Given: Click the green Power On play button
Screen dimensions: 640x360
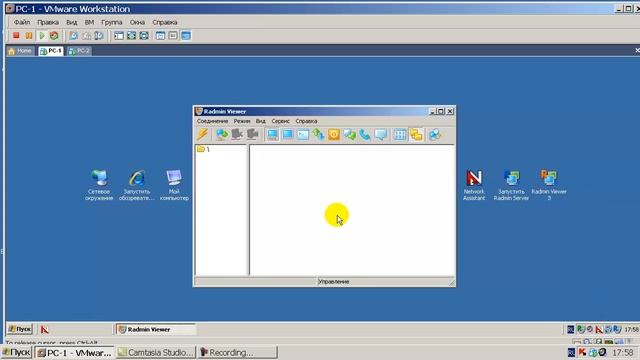Looking at the screenshot, I should [x=41, y=36].
